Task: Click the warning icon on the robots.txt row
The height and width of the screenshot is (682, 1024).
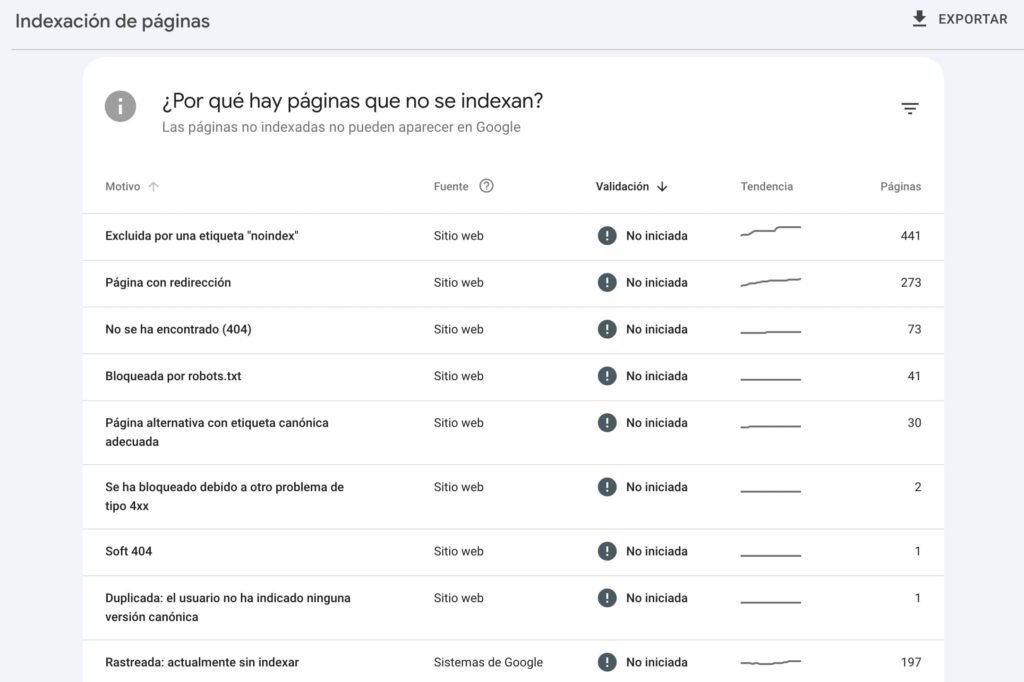Action: (x=607, y=376)
